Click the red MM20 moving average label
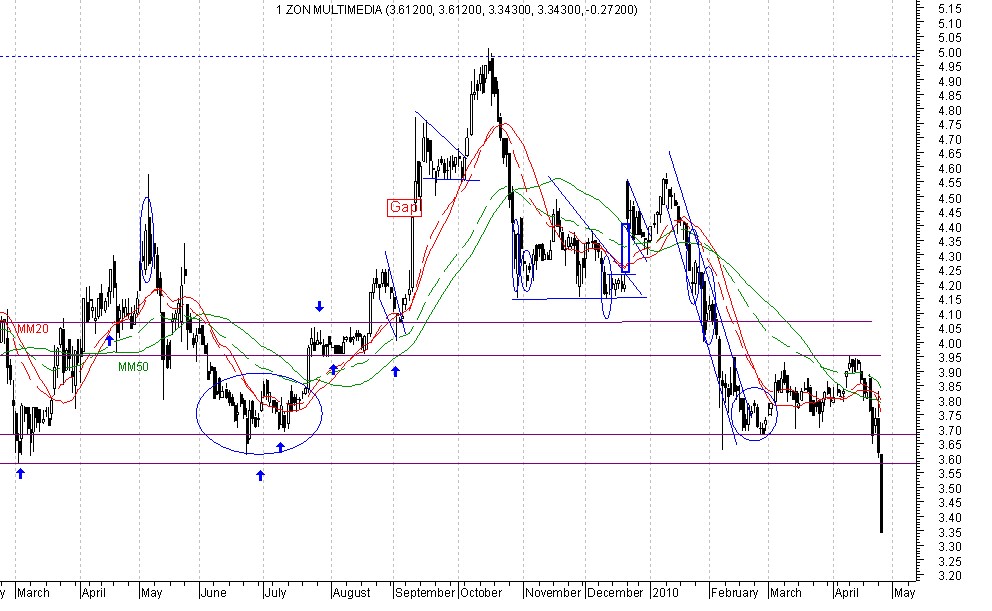Image resolution: width=992 pixels, height=611 pixels. 33,329
